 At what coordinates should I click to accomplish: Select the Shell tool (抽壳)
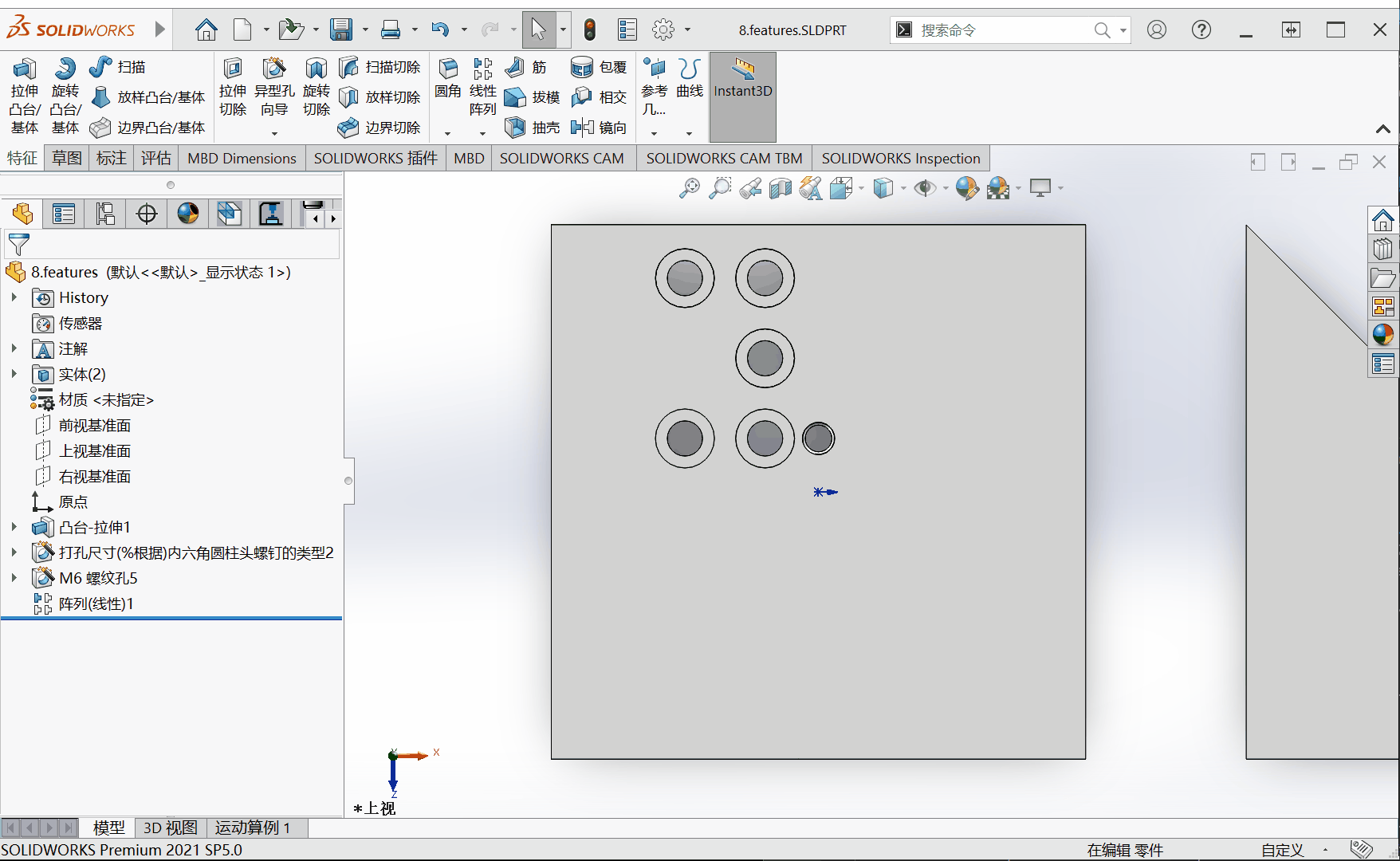(x=533, y=128)
